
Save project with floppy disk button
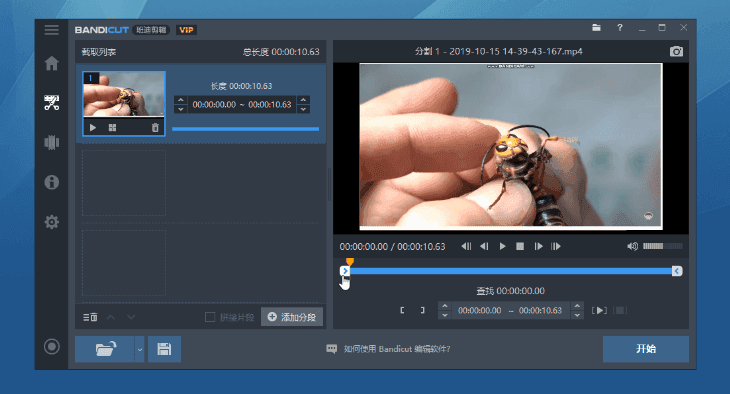tap(164, 349)
